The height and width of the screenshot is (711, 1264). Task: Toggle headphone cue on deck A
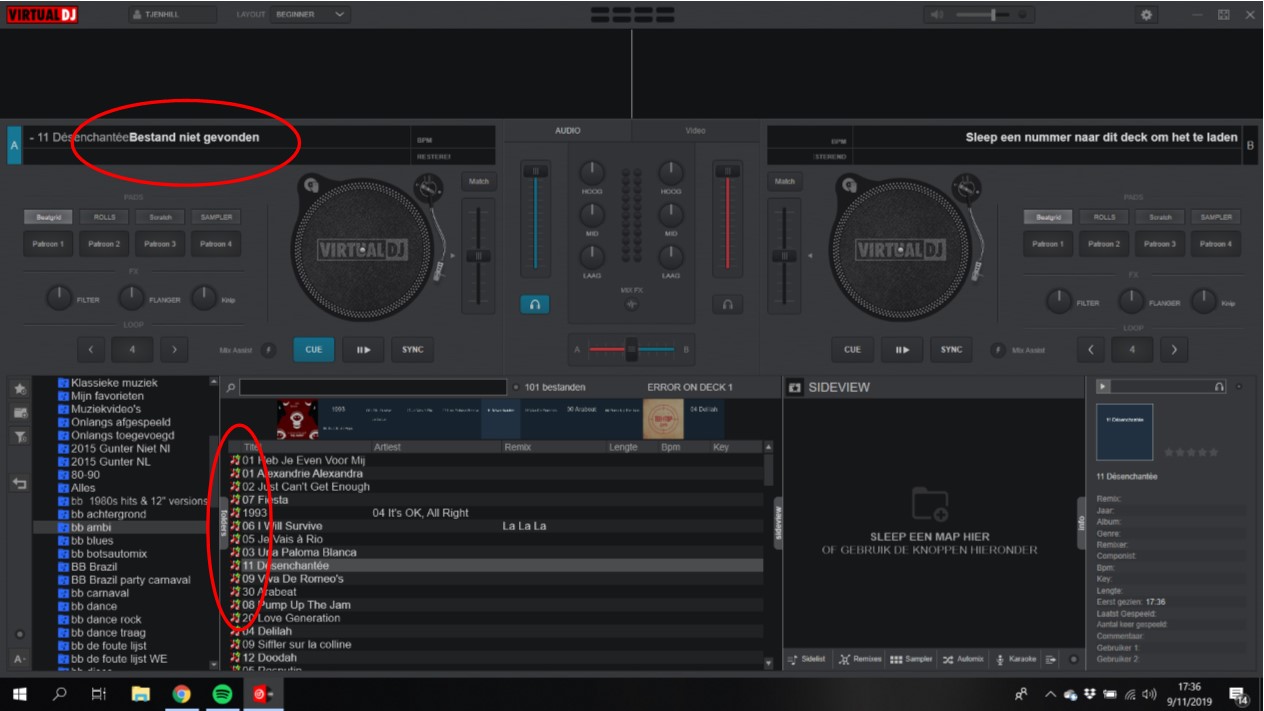535,305
